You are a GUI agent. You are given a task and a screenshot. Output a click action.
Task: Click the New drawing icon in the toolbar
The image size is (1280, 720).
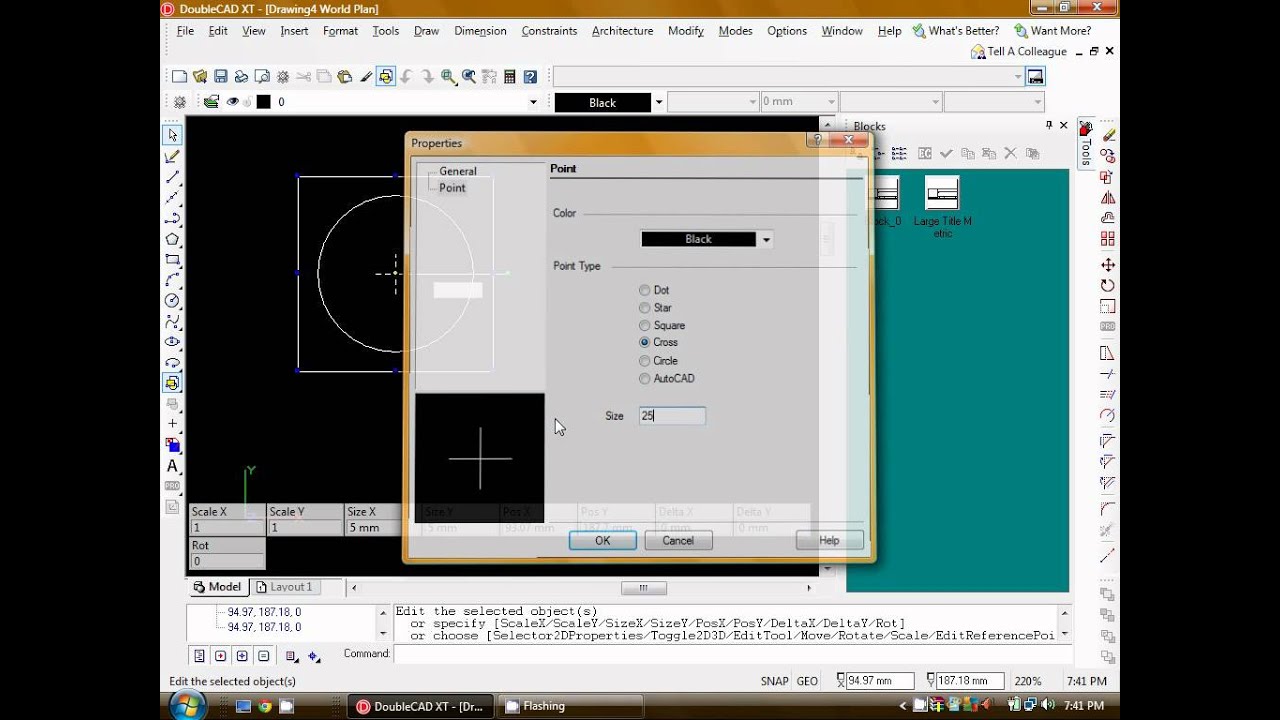(x=179, y=76)
